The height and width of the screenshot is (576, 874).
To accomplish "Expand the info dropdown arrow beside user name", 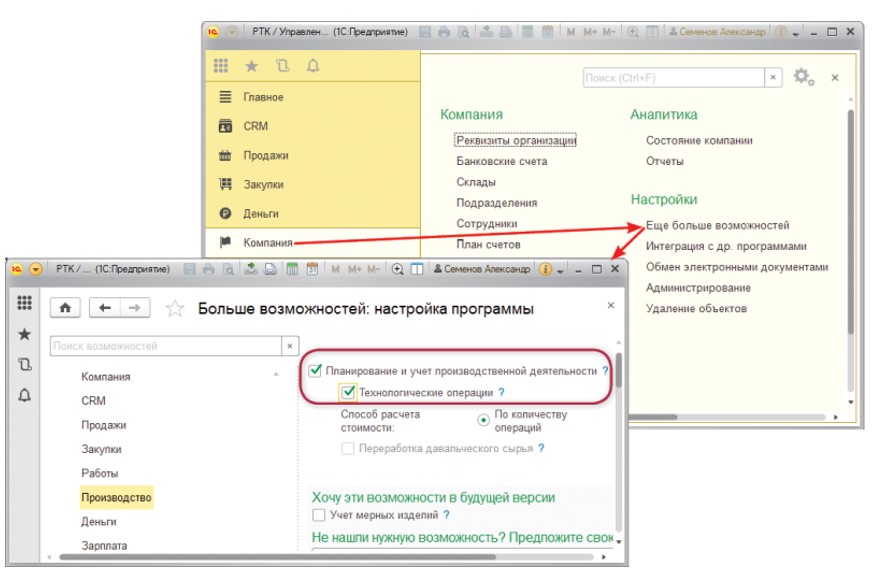I will pyautogui.click(x=560, y=270).
